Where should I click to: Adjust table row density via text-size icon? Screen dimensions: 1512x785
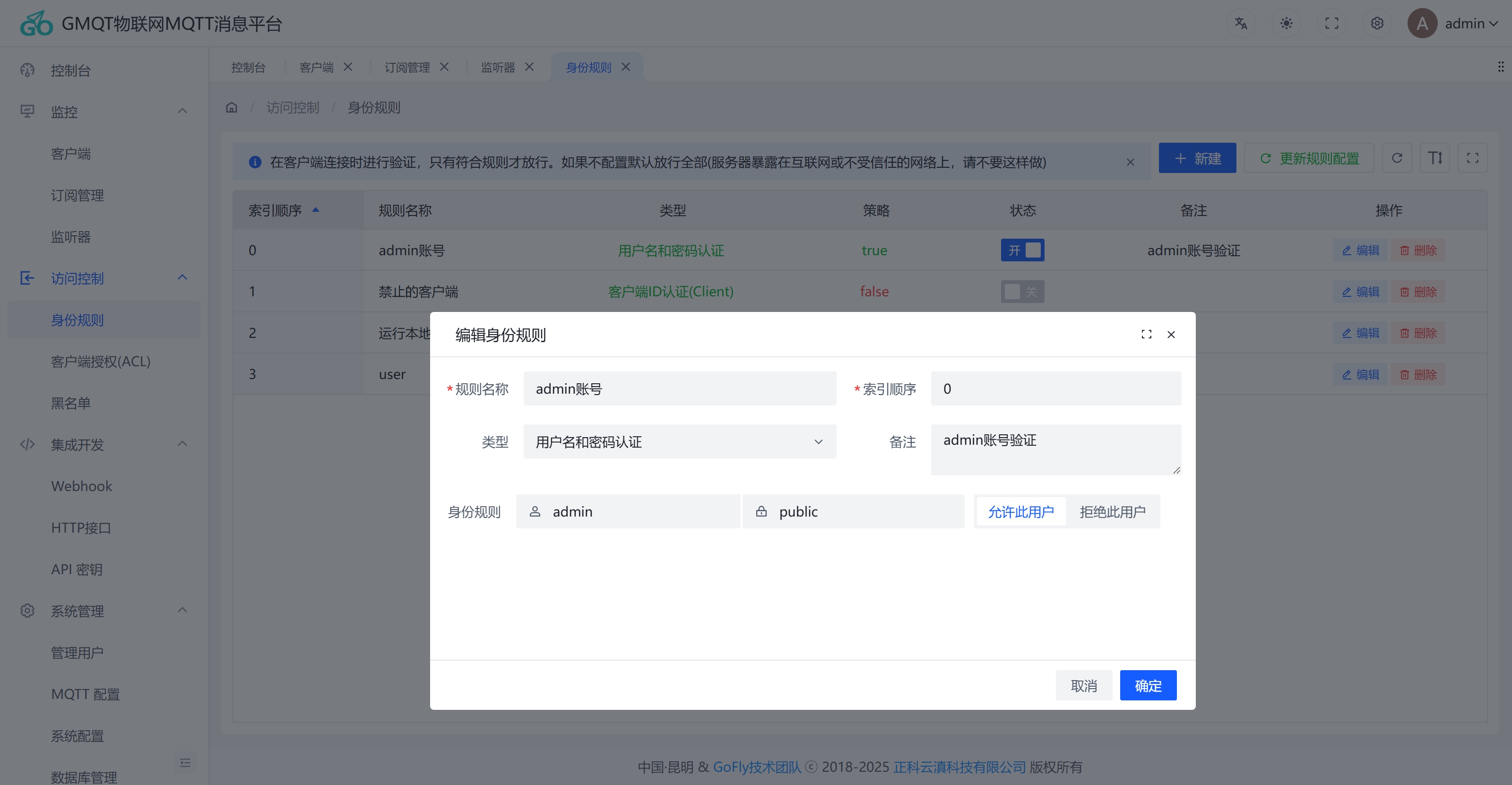point(1435,158)
